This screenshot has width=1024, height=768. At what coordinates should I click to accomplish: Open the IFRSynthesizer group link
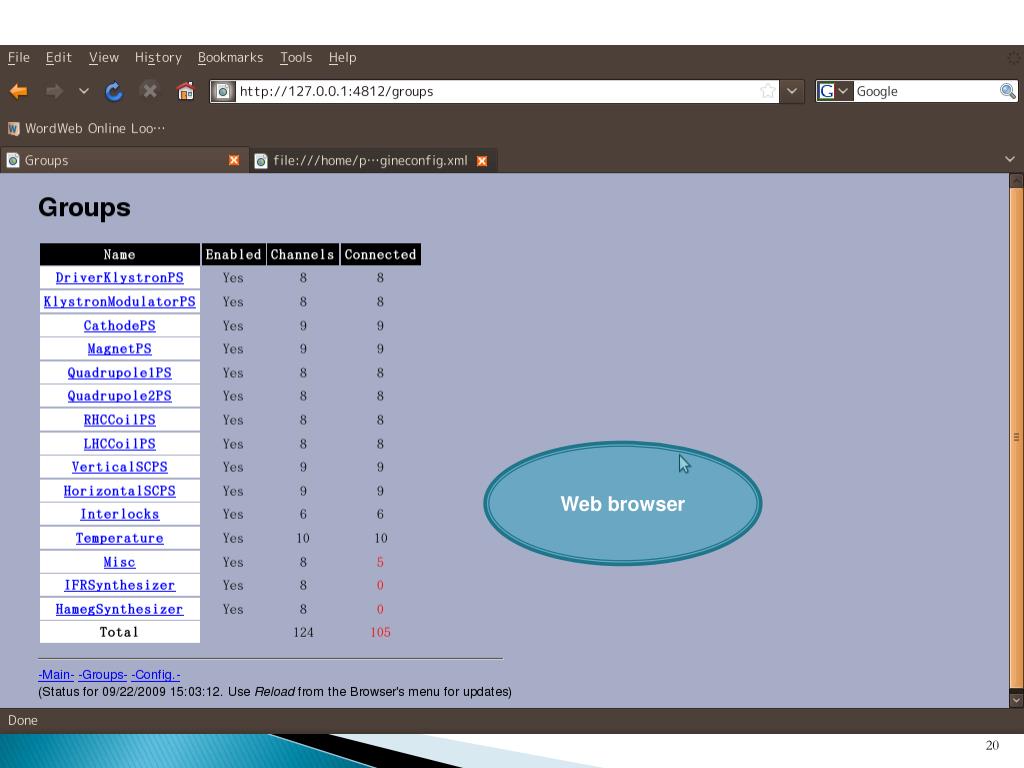tap(120, 585)
